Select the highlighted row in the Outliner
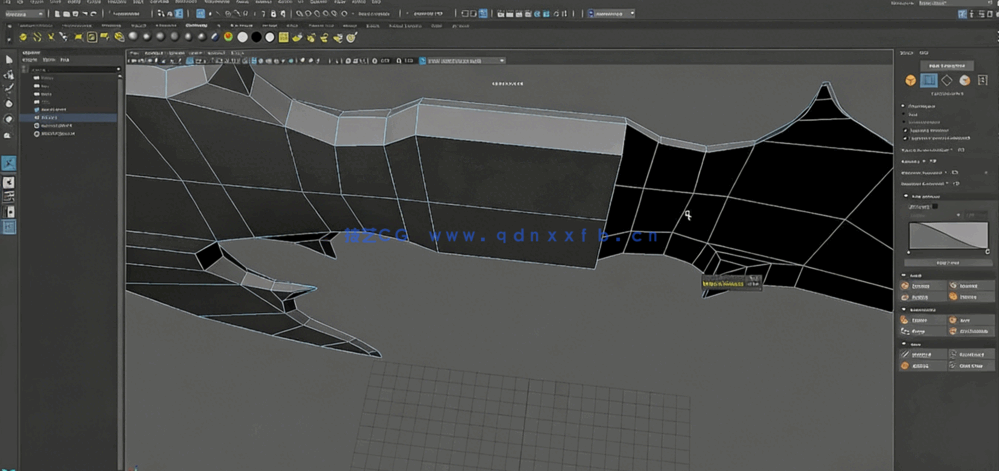The width and height of the screenshot is (999, 471). pos(69,118)
